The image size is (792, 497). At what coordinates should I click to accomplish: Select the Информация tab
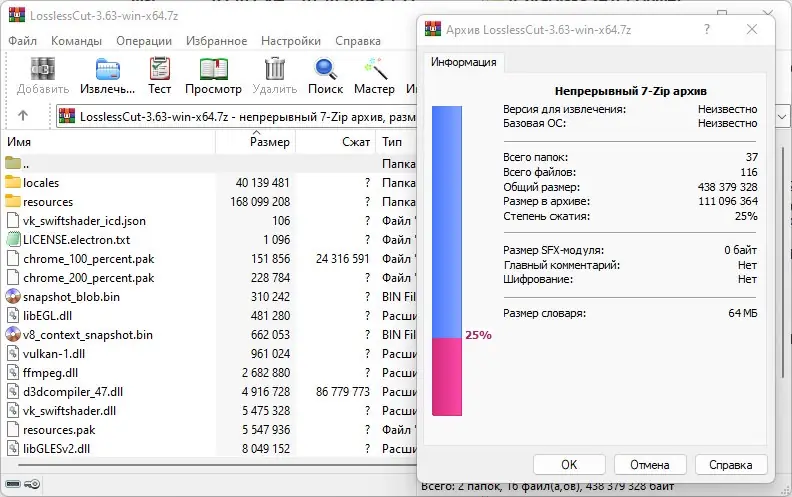pyautogui.click(x=464, y=62)
